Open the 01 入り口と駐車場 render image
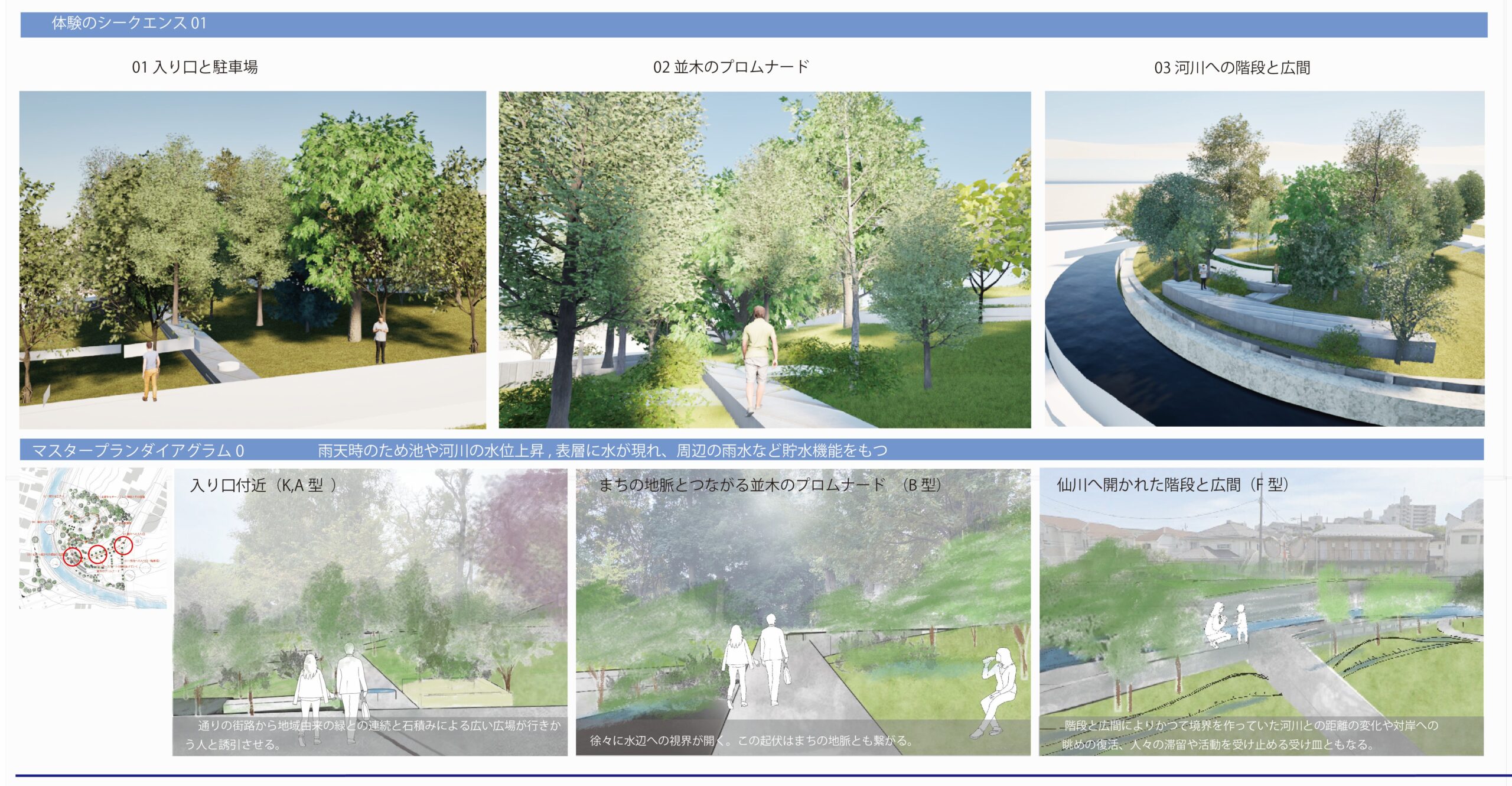This screenshot has width=1512, height=786. click(252, 259)
